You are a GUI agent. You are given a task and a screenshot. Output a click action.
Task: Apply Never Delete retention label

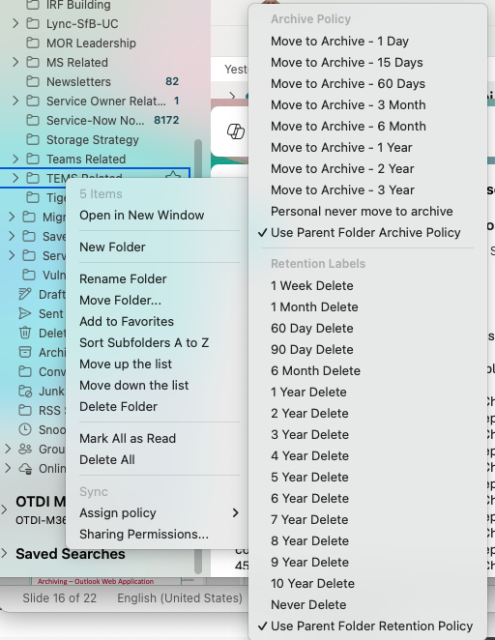tap(308, 604)
